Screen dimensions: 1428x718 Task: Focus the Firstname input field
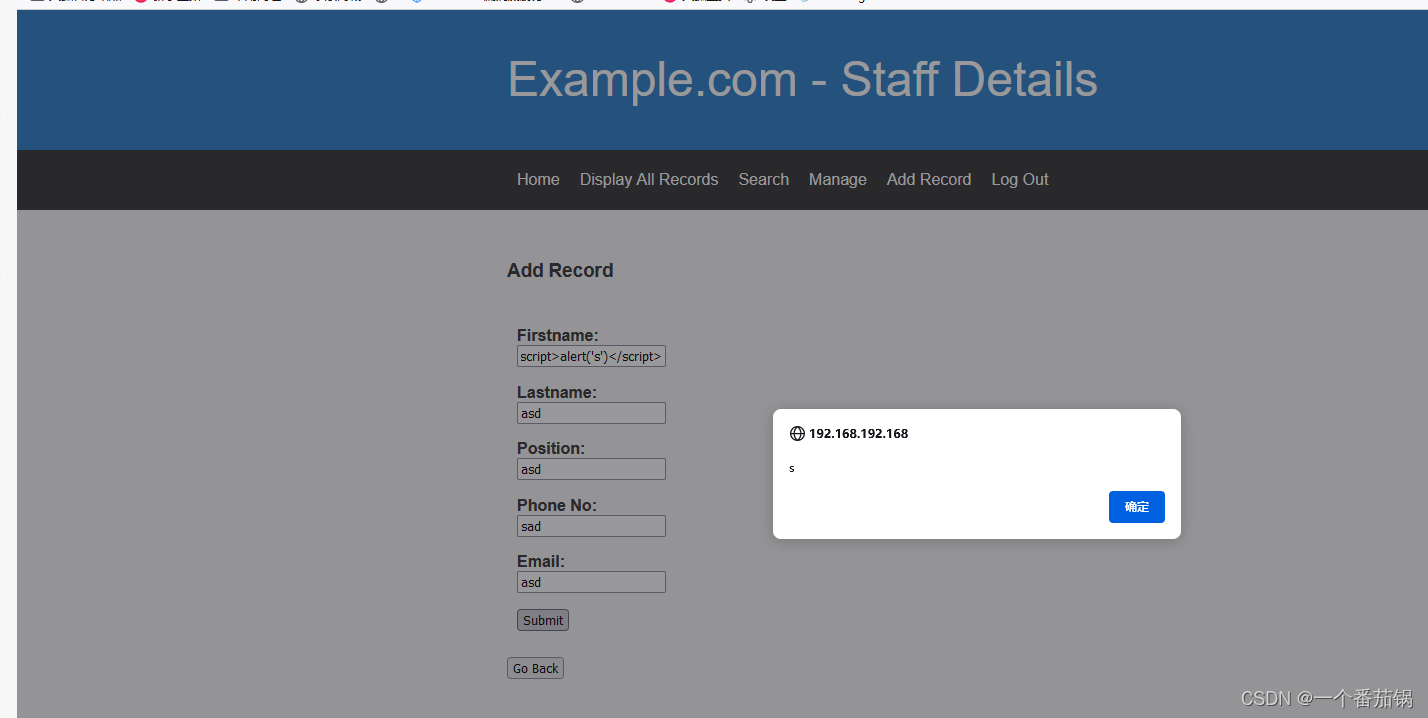(x=591, y=357)
